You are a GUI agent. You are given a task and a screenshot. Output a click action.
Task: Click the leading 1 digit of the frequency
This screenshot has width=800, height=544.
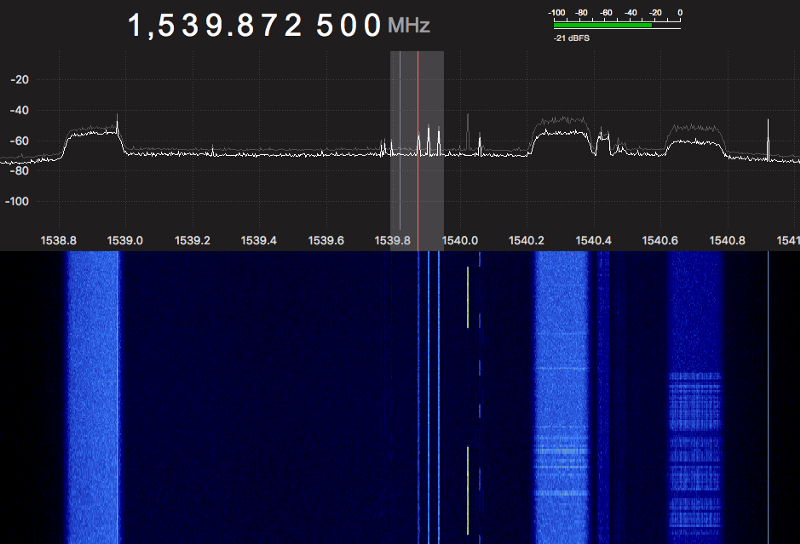pyautogui.click(x=137, y=26)
